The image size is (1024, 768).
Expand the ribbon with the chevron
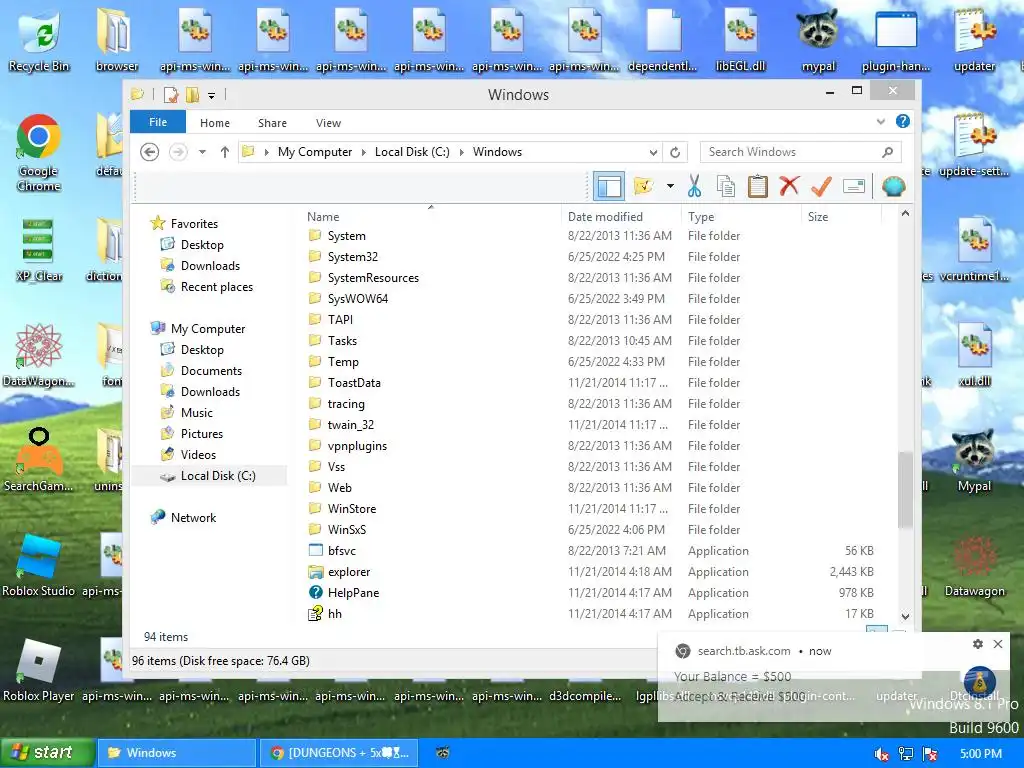[881, 121]
